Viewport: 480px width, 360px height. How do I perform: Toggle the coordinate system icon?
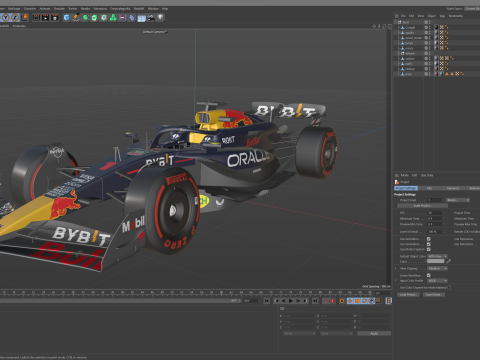[x=25, y=17]
